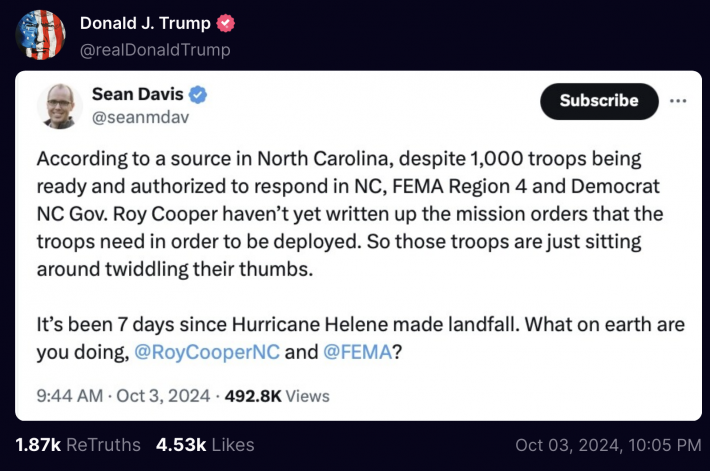Open the three-dot more options menu
This screenshot has width=710, height=471.
coord(678,101)
